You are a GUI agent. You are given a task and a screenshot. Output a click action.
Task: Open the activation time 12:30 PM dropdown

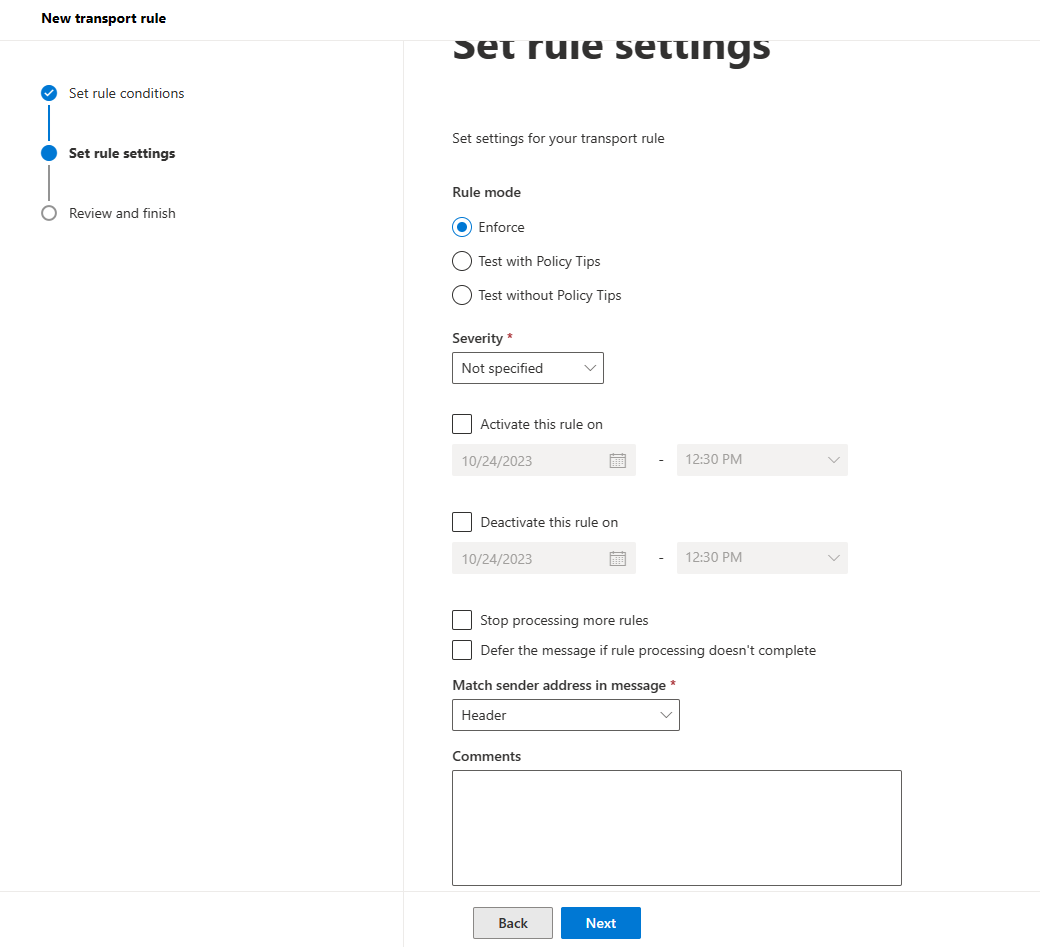pos(762,460)
